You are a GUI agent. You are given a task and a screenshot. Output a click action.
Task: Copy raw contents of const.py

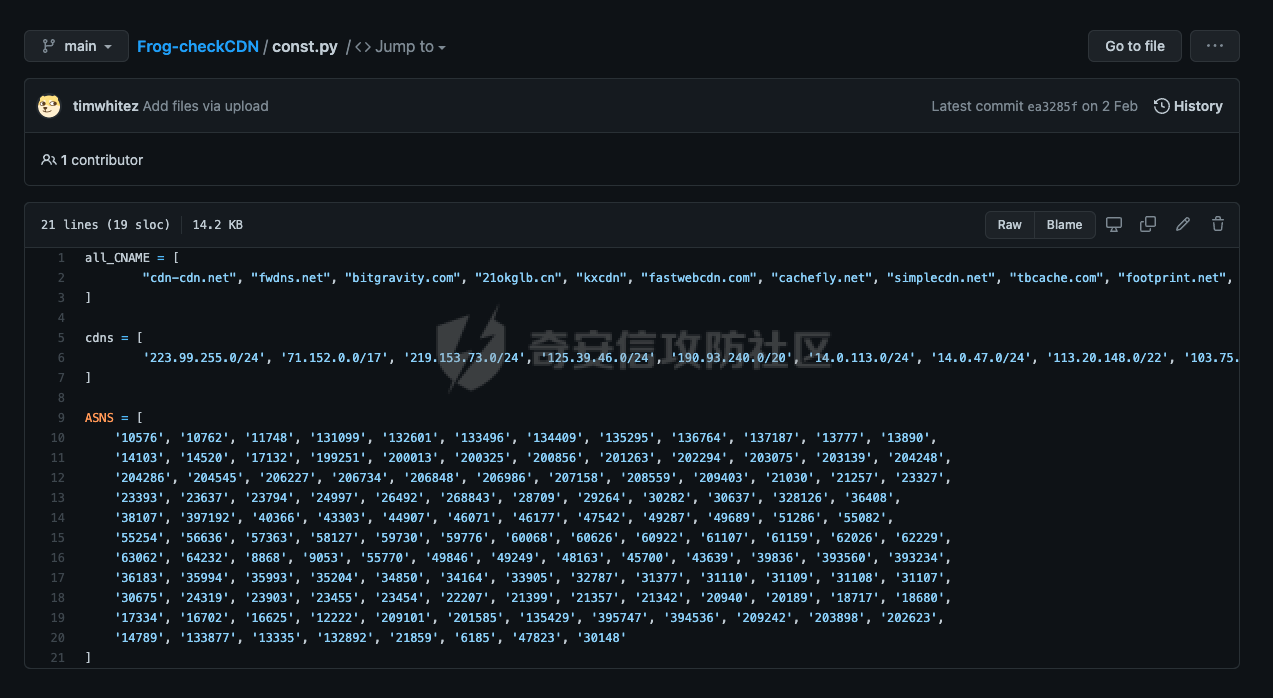pyautogui.click(x=1148, y=224)
